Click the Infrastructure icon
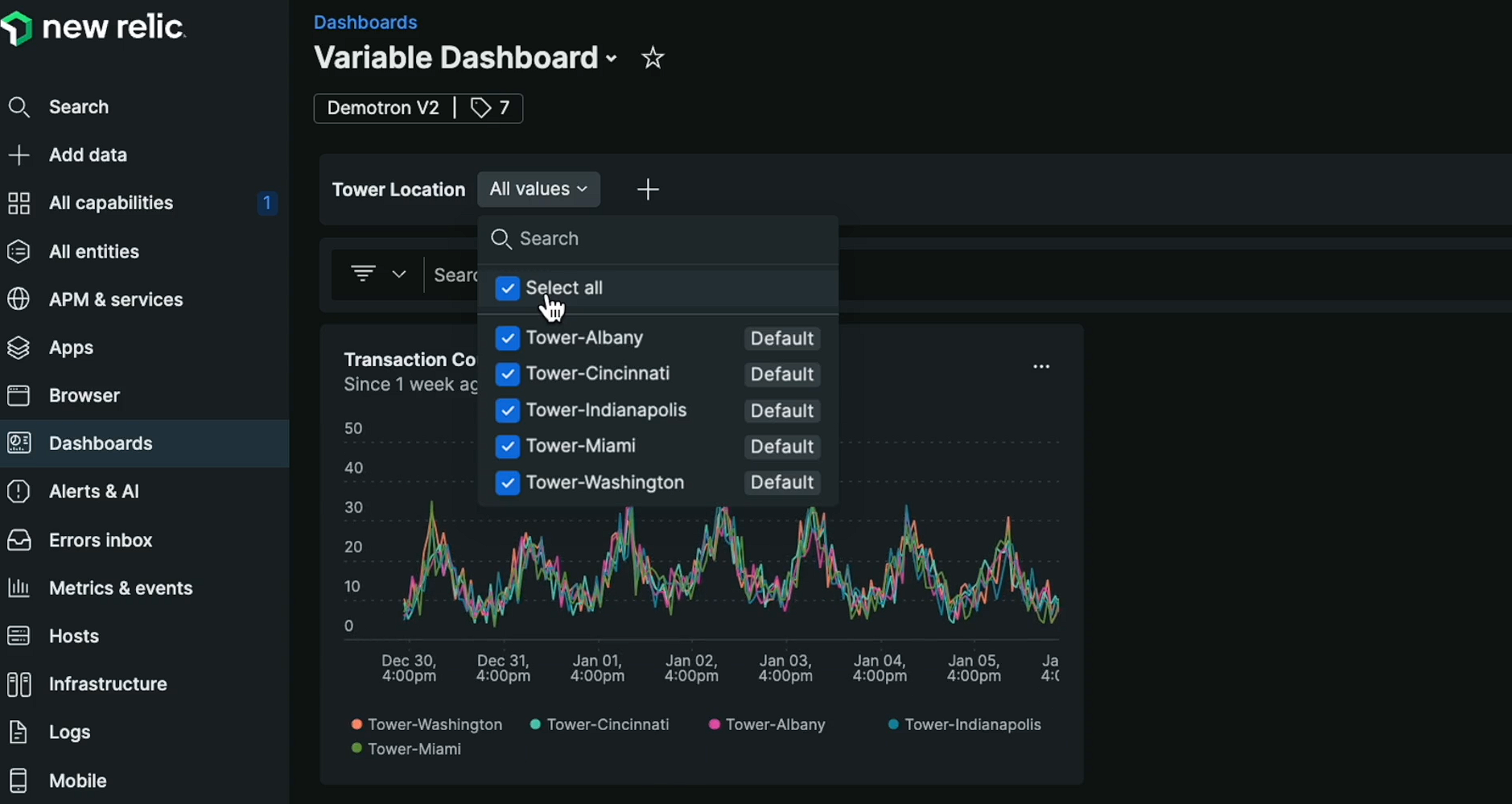 pos(19,684)
